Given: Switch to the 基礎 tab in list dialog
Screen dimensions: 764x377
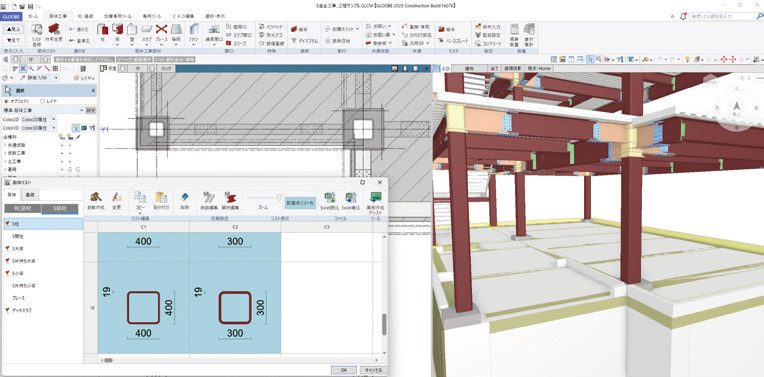Looking at the screenshot, I should coord(30,195).
